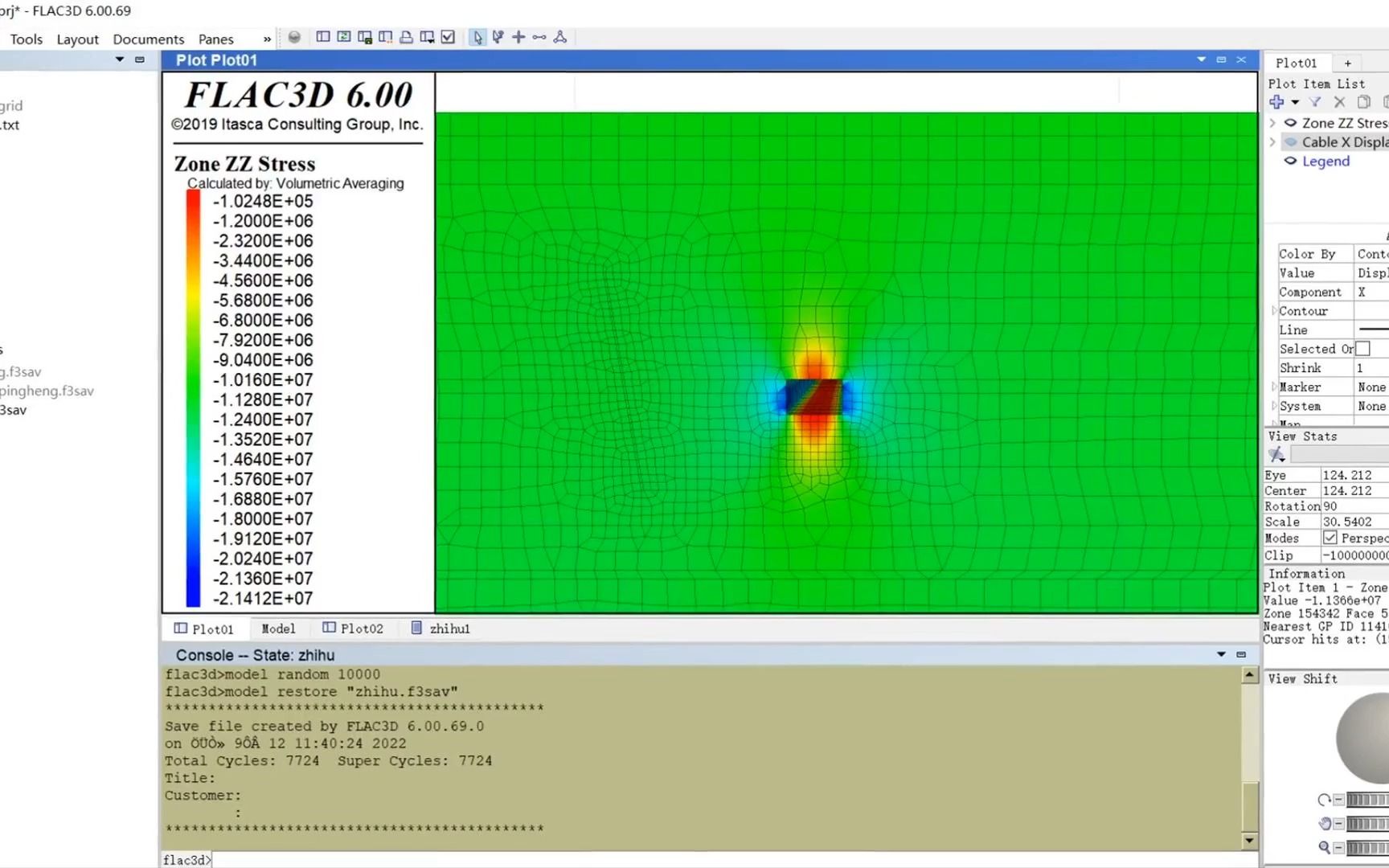Click the console scrollbar up arrow
1389x868 pixels.
point(1249,675)
